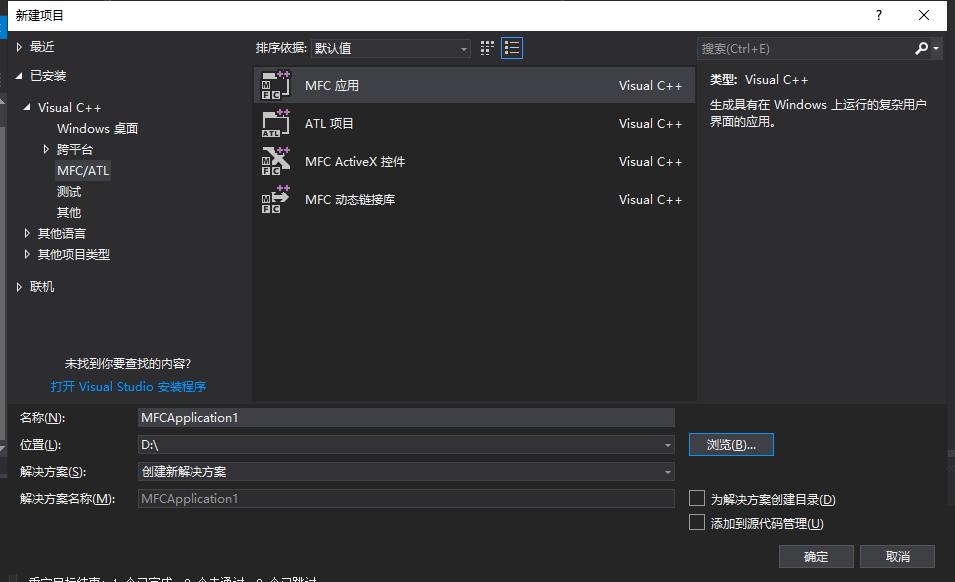Click the 其他语言 tree label

[62, 233]
